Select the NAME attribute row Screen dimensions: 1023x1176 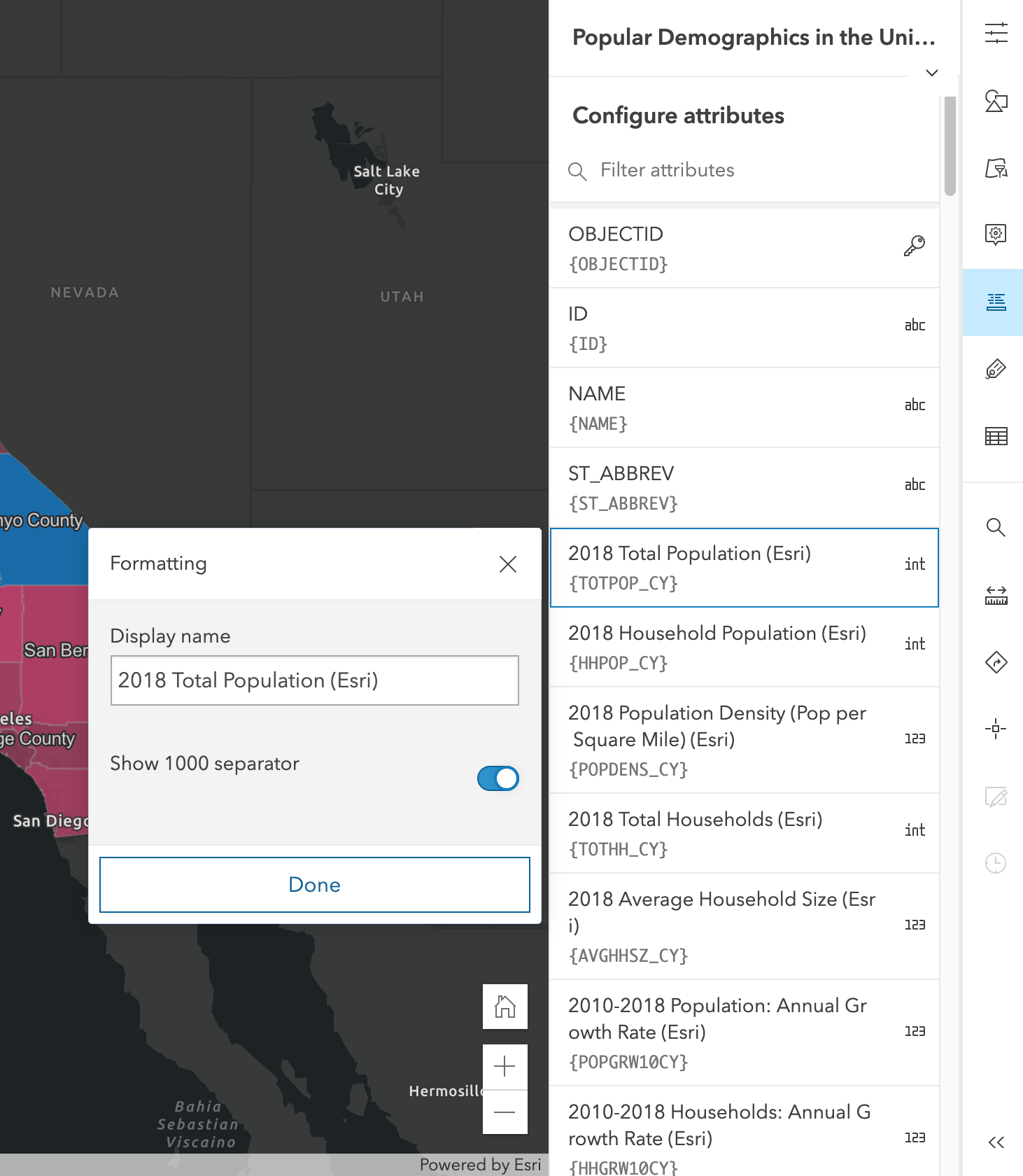pos(745,408)
